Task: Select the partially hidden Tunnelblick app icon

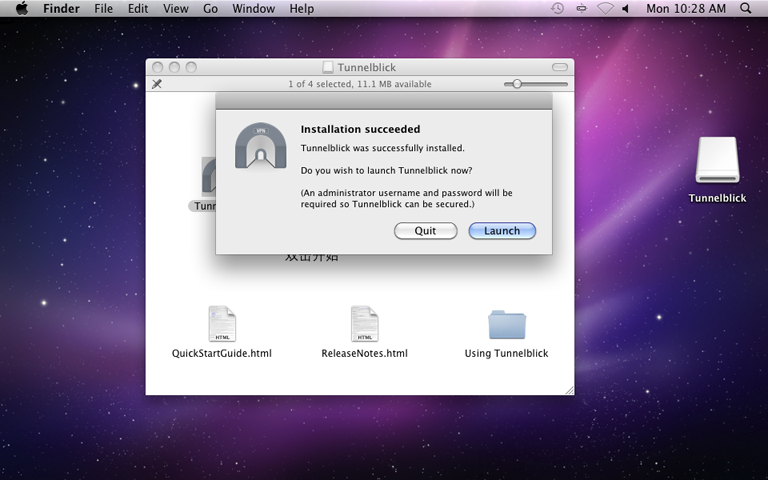Action: (x=209, y=176)
